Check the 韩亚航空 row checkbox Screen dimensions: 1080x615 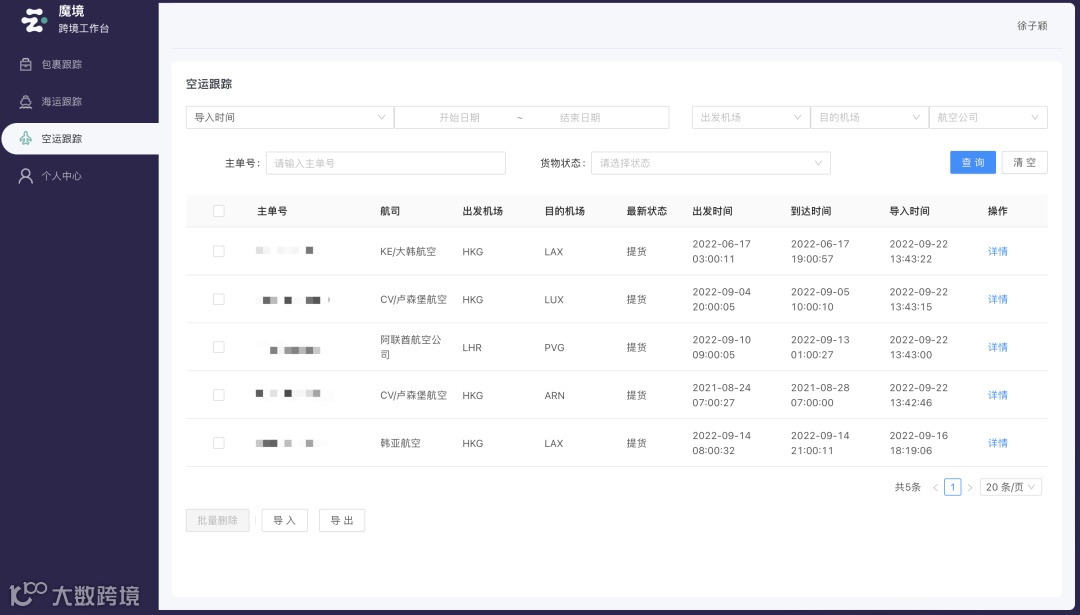(218, 443)
